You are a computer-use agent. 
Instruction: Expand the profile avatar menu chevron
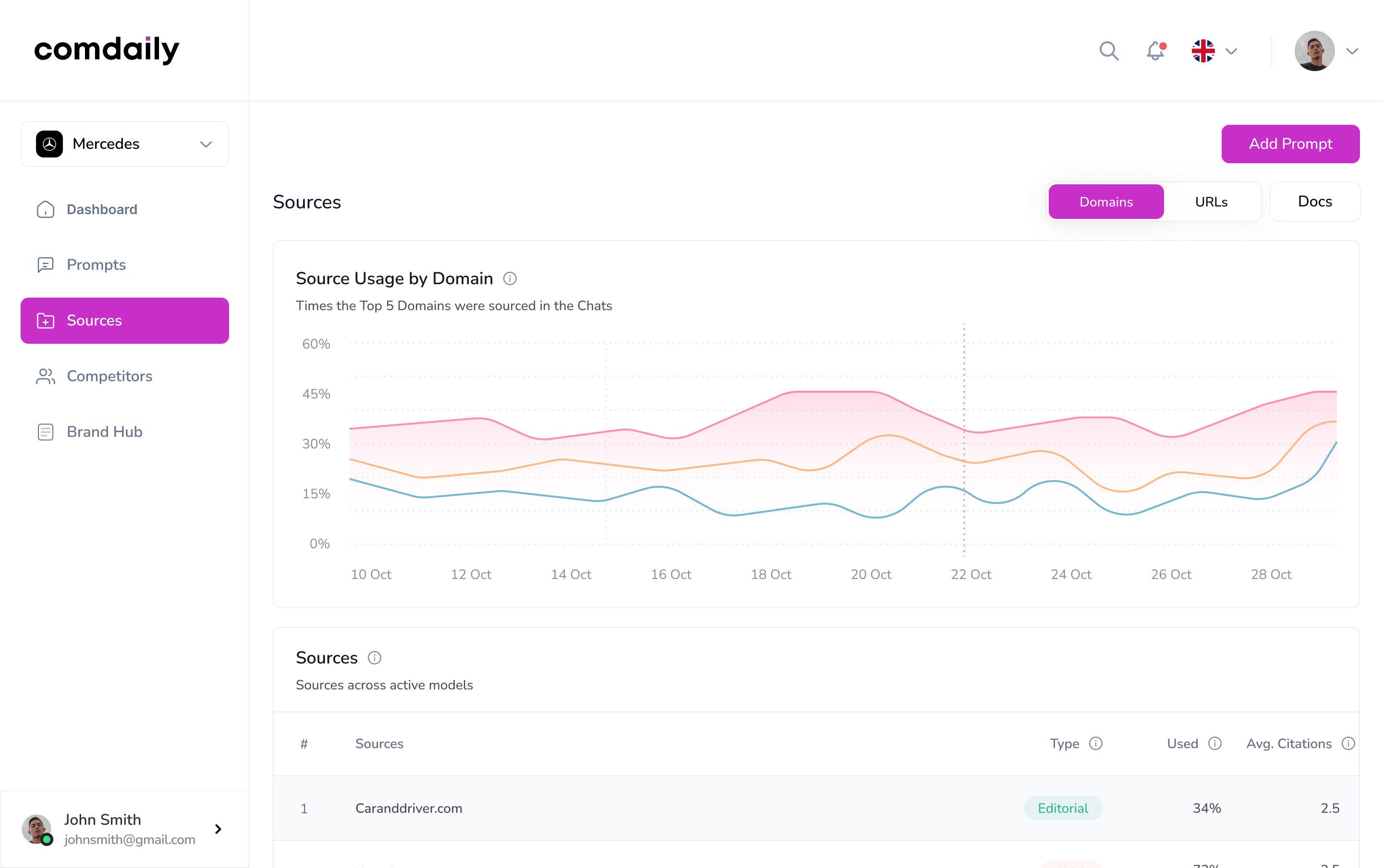coord(1352,51)
